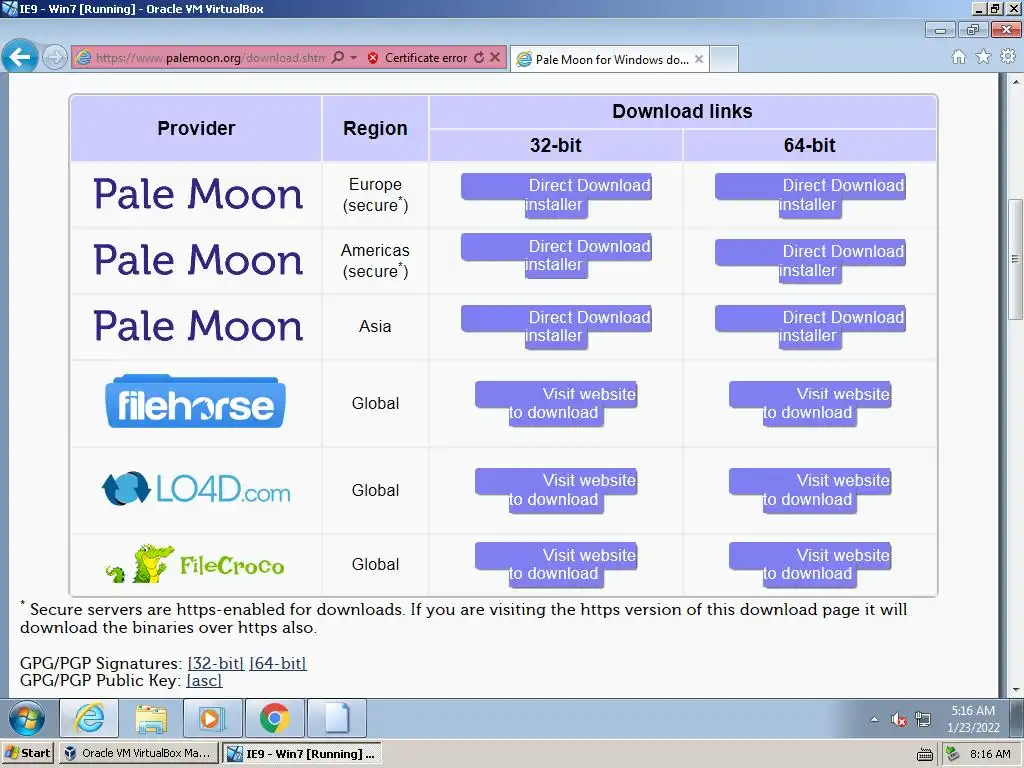
Task: Click the Pale Moon Asia provider logo
Action: 198,326
